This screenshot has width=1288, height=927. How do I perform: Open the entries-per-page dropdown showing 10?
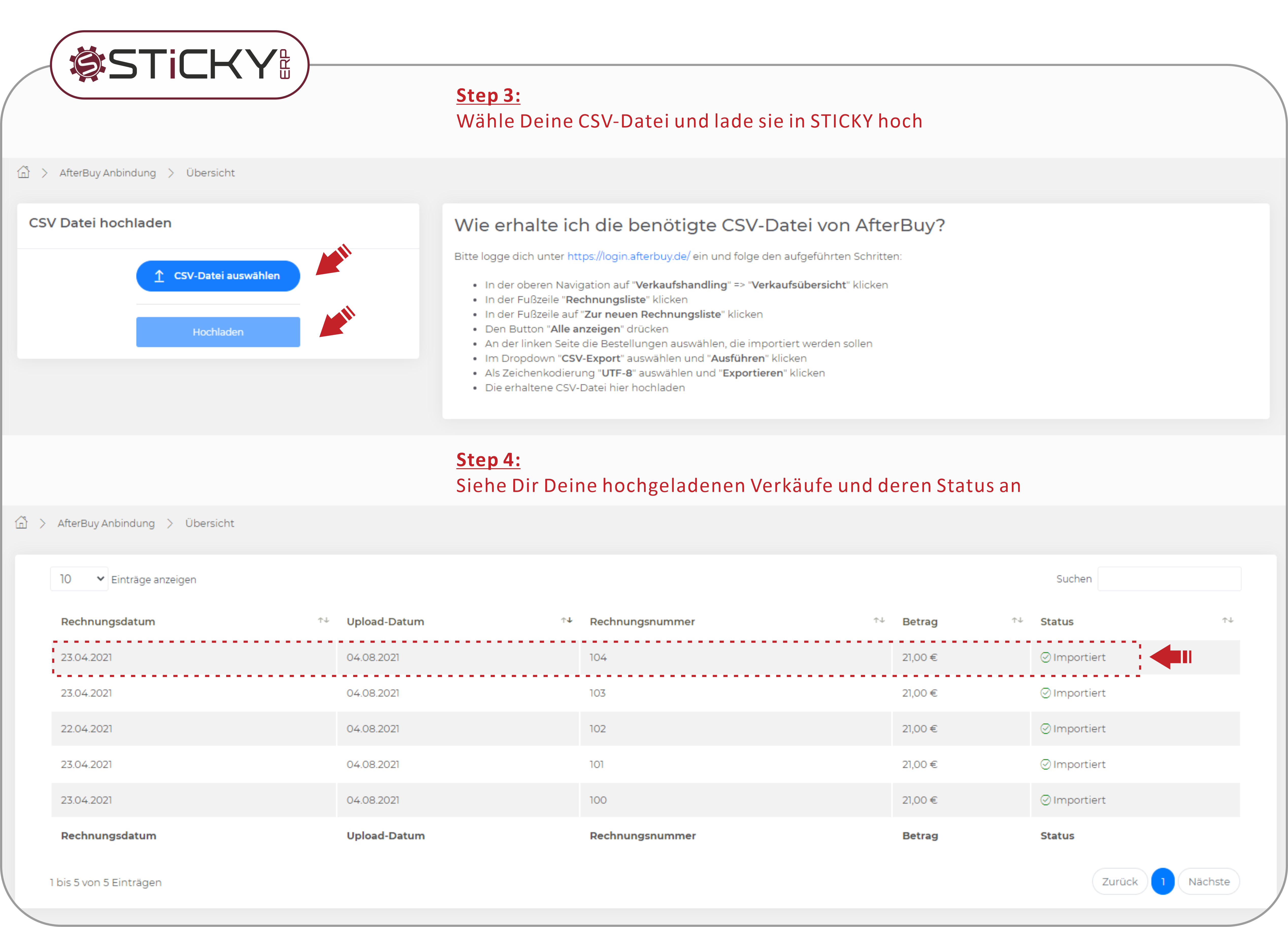pos(79,579)
